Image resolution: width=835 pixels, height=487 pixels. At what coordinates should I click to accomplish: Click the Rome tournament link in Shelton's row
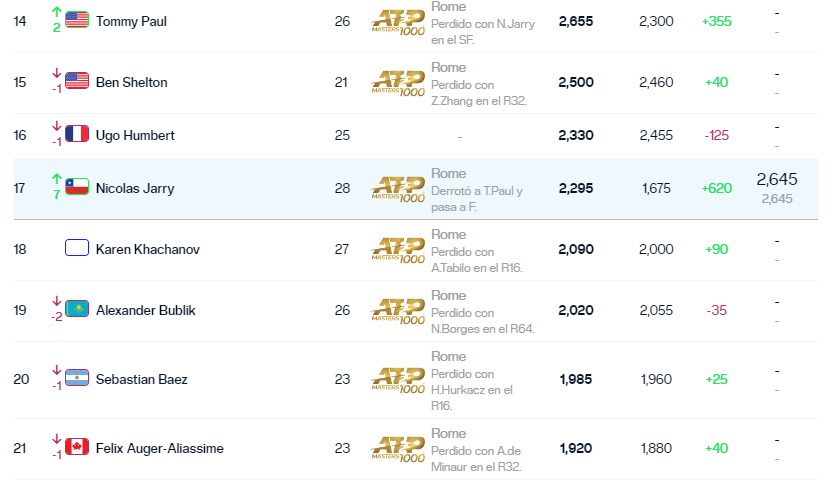click(x=448, y=68)
